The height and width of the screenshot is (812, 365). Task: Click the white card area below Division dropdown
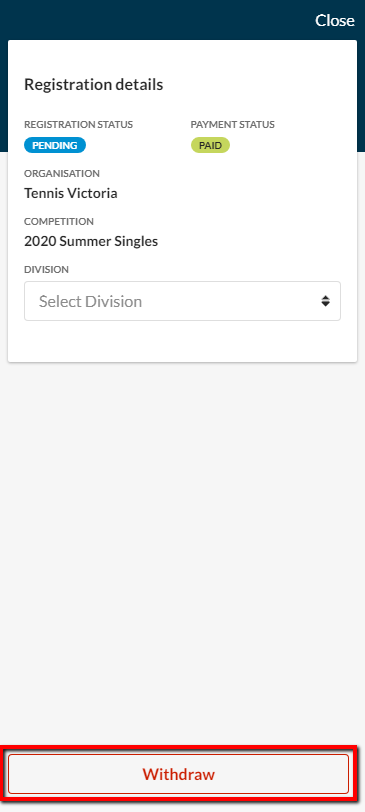click(x=182, y=341)
